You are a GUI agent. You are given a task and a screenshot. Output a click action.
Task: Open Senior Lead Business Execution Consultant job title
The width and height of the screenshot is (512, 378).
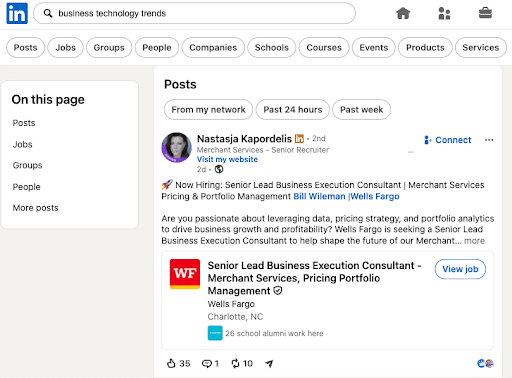pyautogui.click(x=314, y=278)
